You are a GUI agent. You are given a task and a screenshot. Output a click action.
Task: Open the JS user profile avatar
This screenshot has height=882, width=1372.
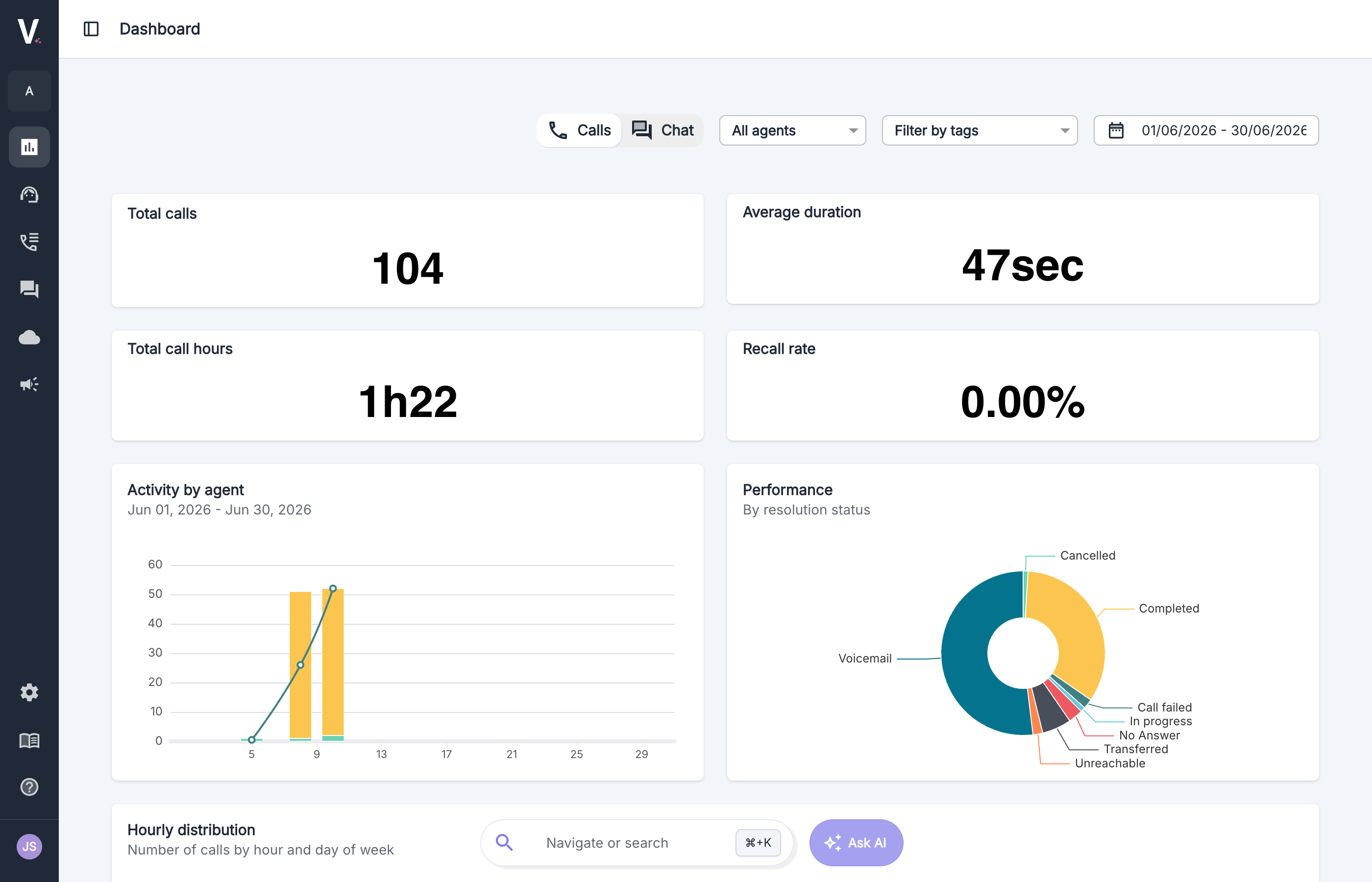click(x=29, y=847)
